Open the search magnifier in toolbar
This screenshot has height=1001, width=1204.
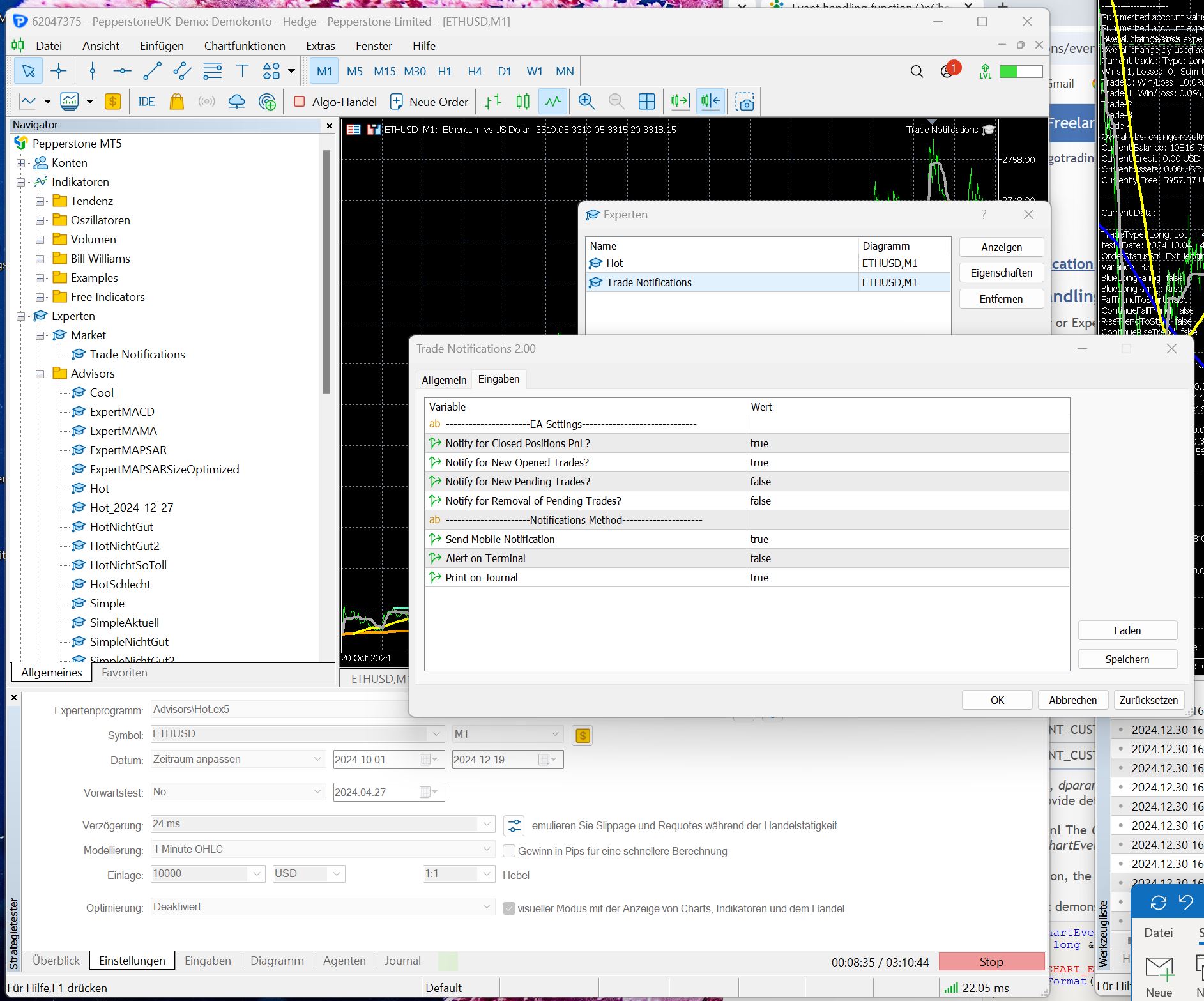(x=917, y=72)
